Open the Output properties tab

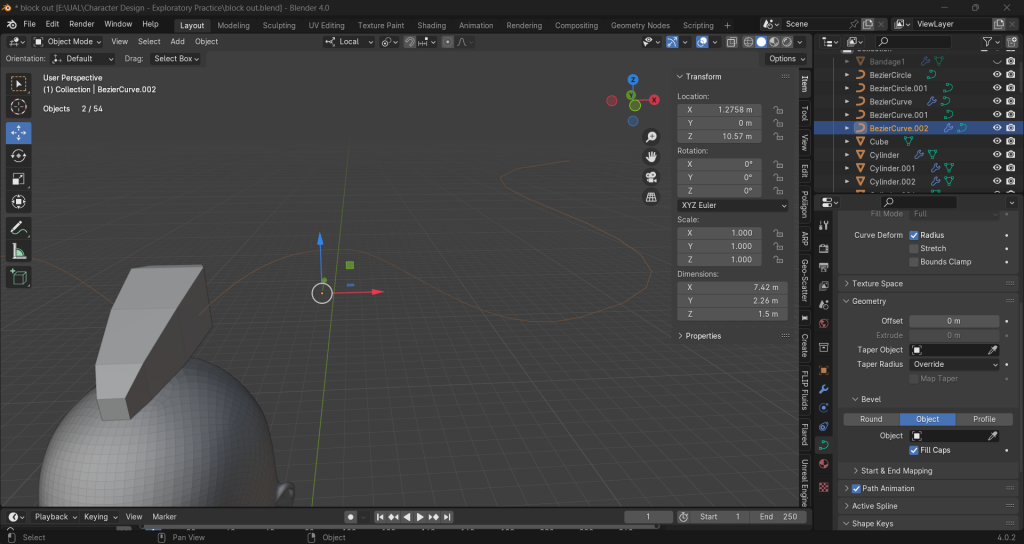pyautogui.click(x=824, y=267)
